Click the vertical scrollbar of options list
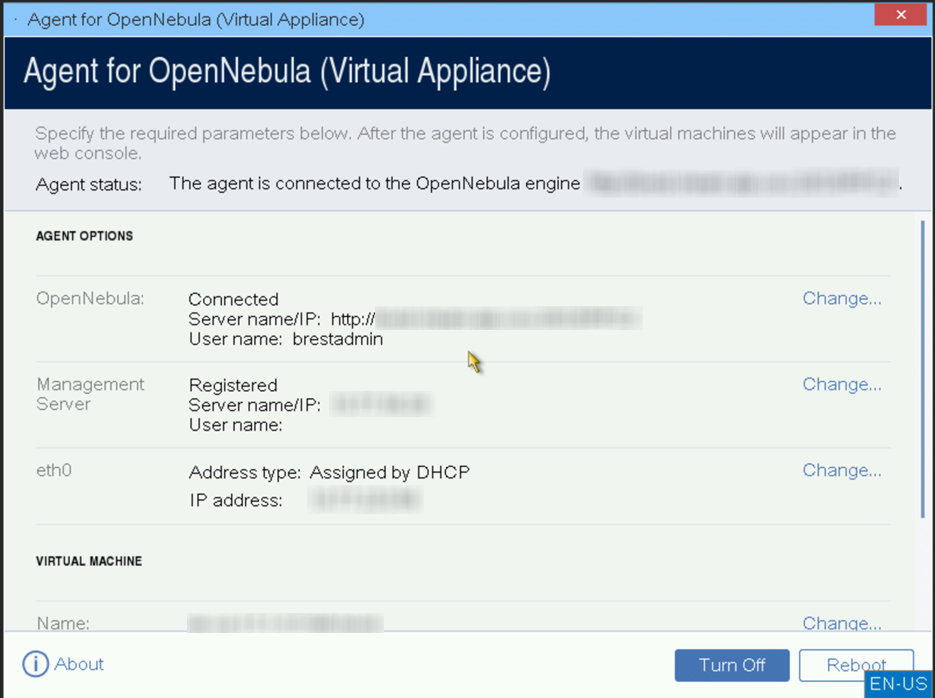 pyautogui.click(x=922, y=370)
